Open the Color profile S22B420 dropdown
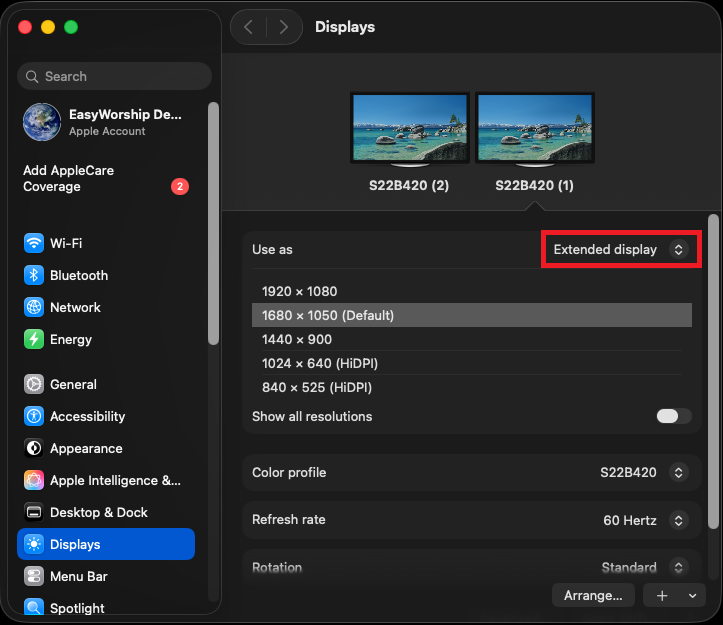 pos(644,473)
